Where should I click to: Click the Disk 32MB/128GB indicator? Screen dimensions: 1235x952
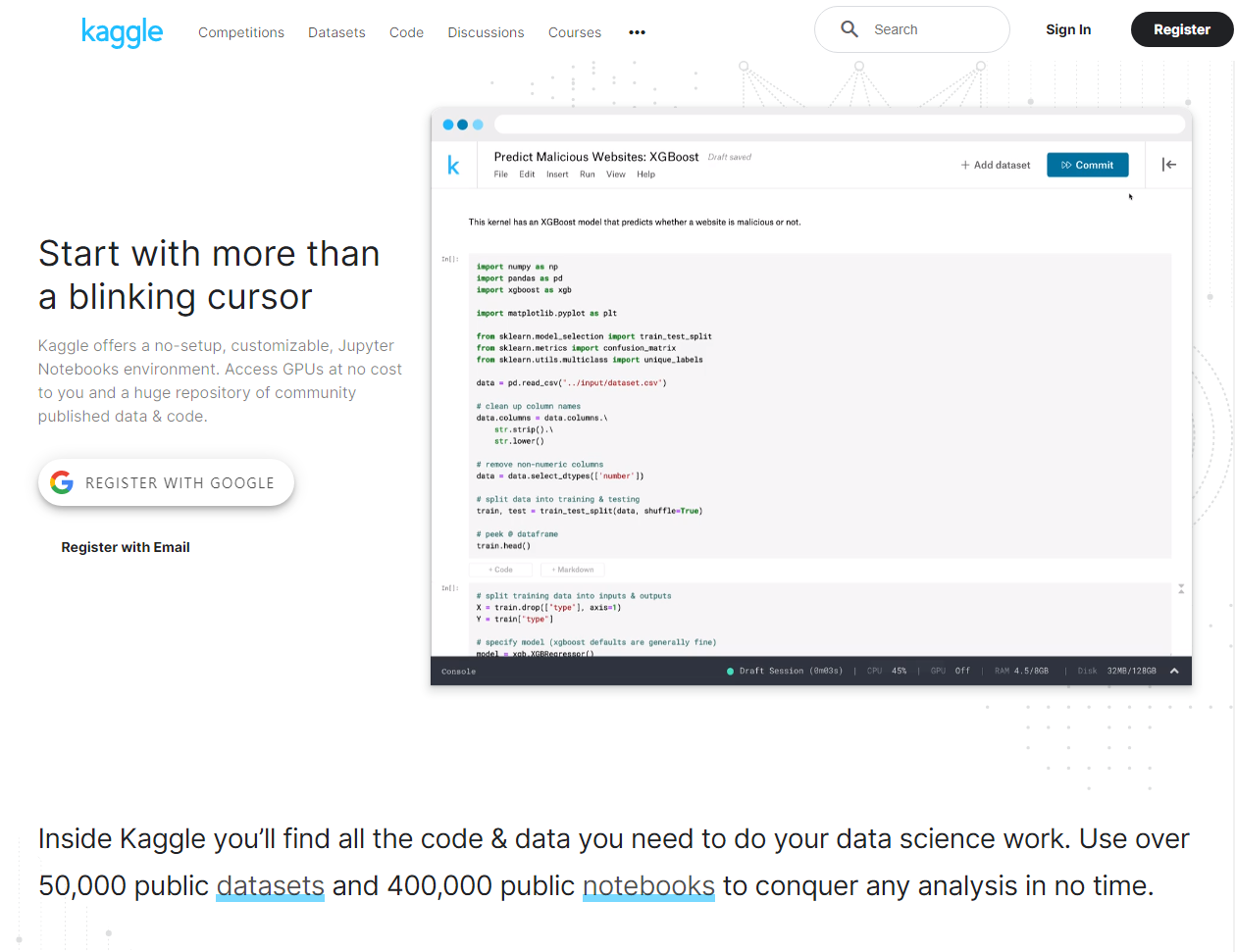[1117, 671]
